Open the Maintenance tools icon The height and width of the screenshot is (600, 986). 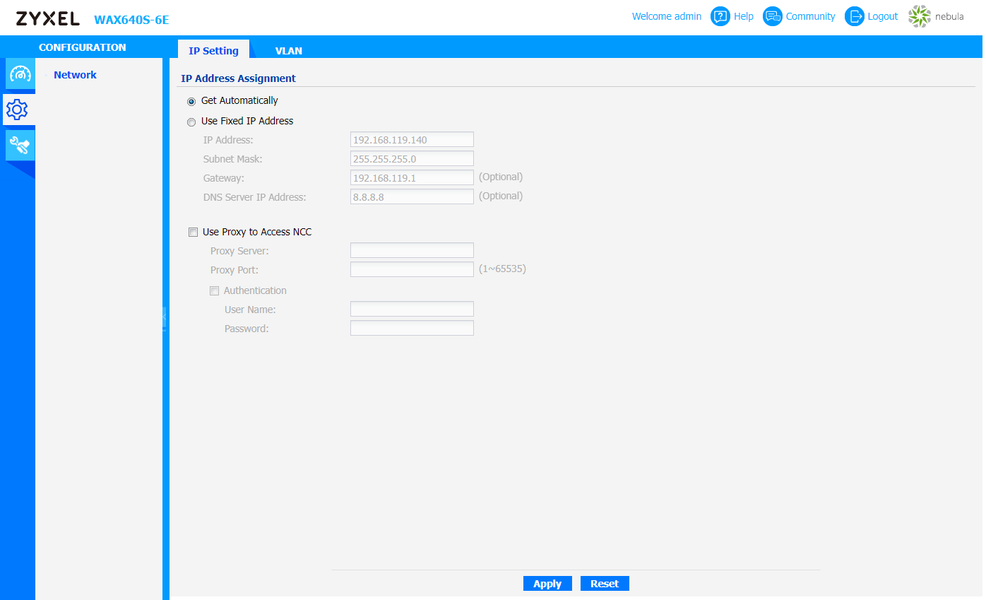[x=19, y=145]
